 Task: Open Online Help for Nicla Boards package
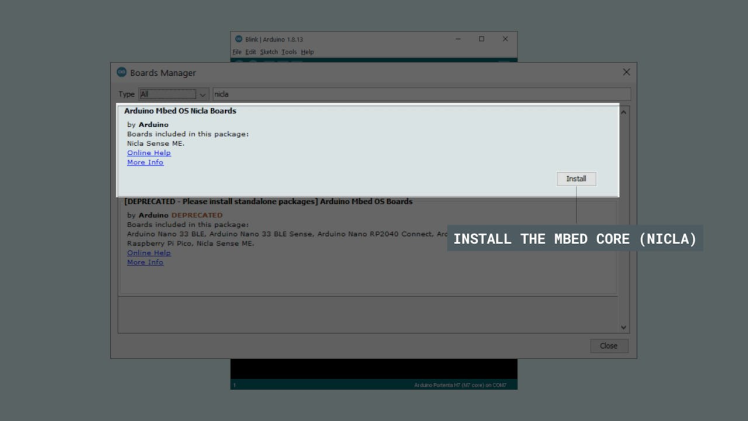[x=149, y=153]
